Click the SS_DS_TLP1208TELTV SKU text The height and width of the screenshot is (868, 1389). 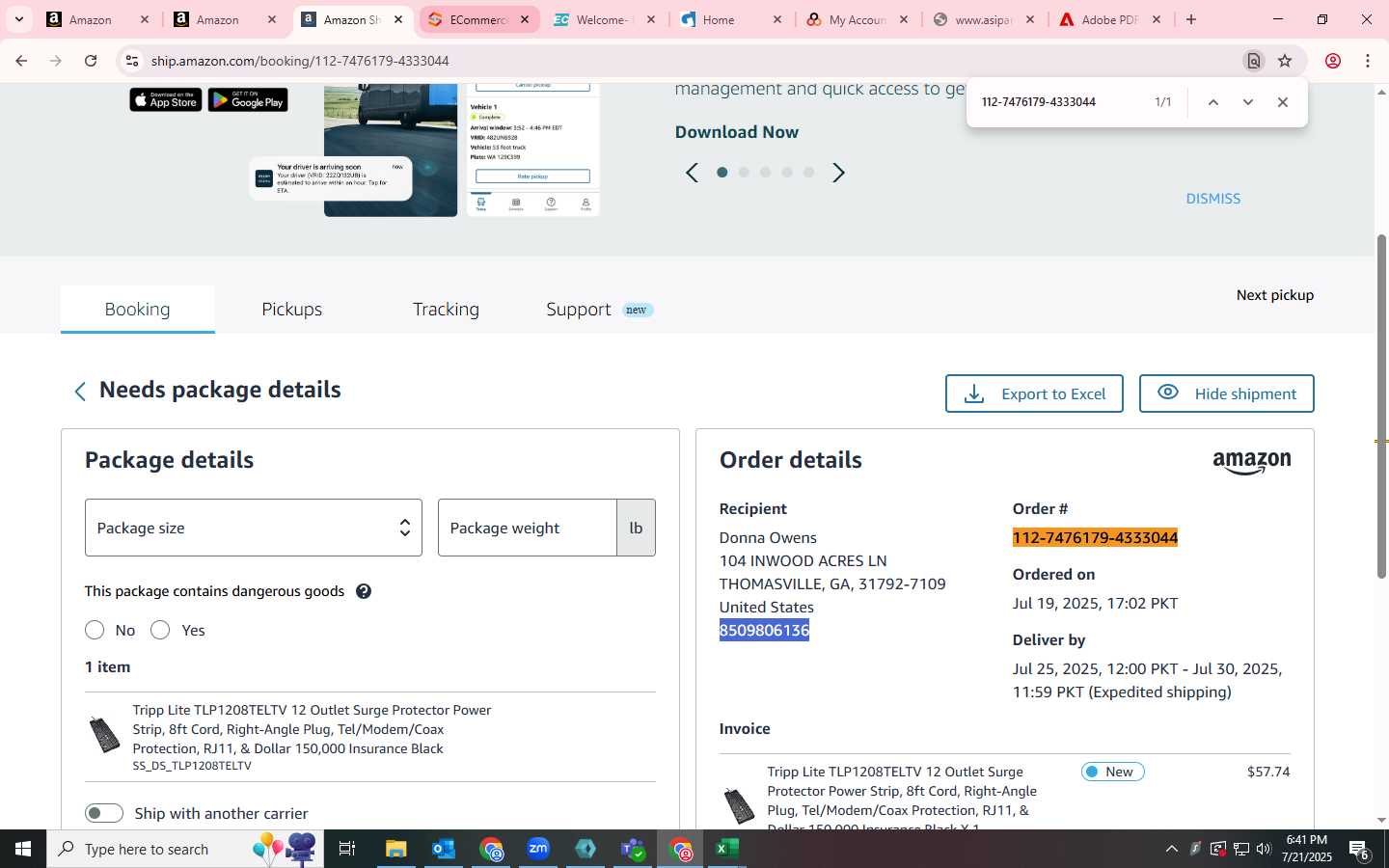(192, 766)
